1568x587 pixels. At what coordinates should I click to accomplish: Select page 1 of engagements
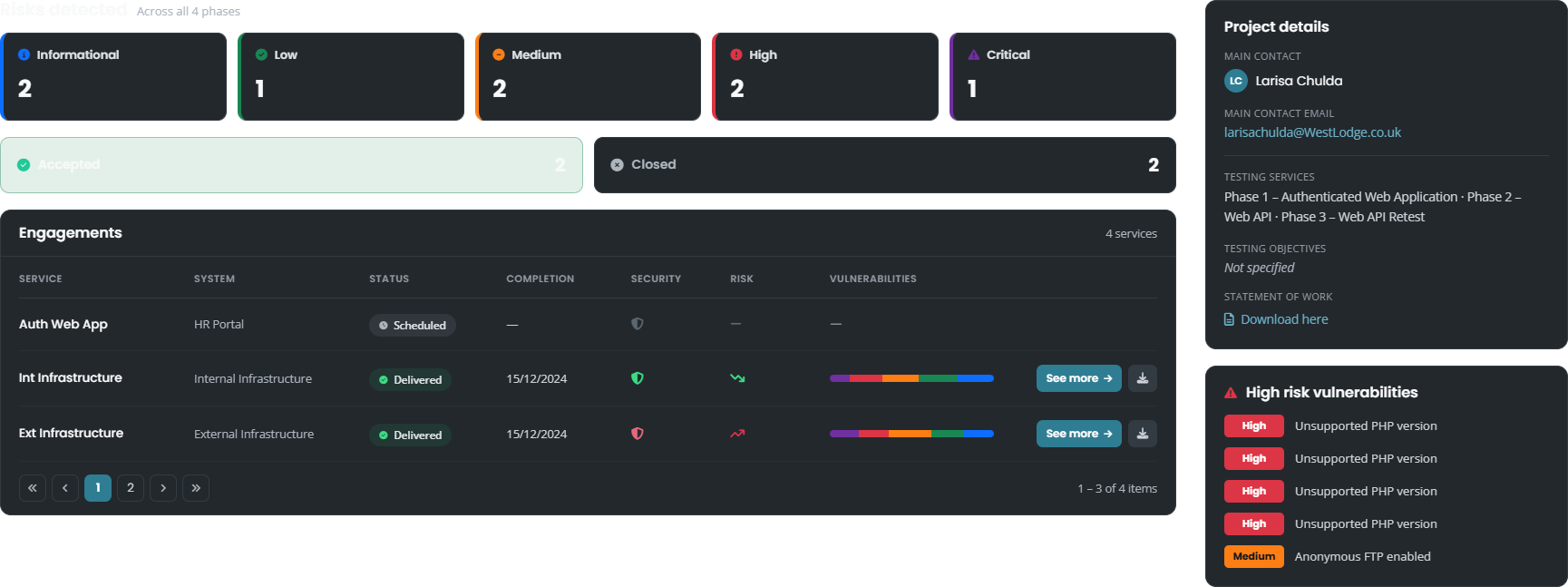(x=98, y=488)
